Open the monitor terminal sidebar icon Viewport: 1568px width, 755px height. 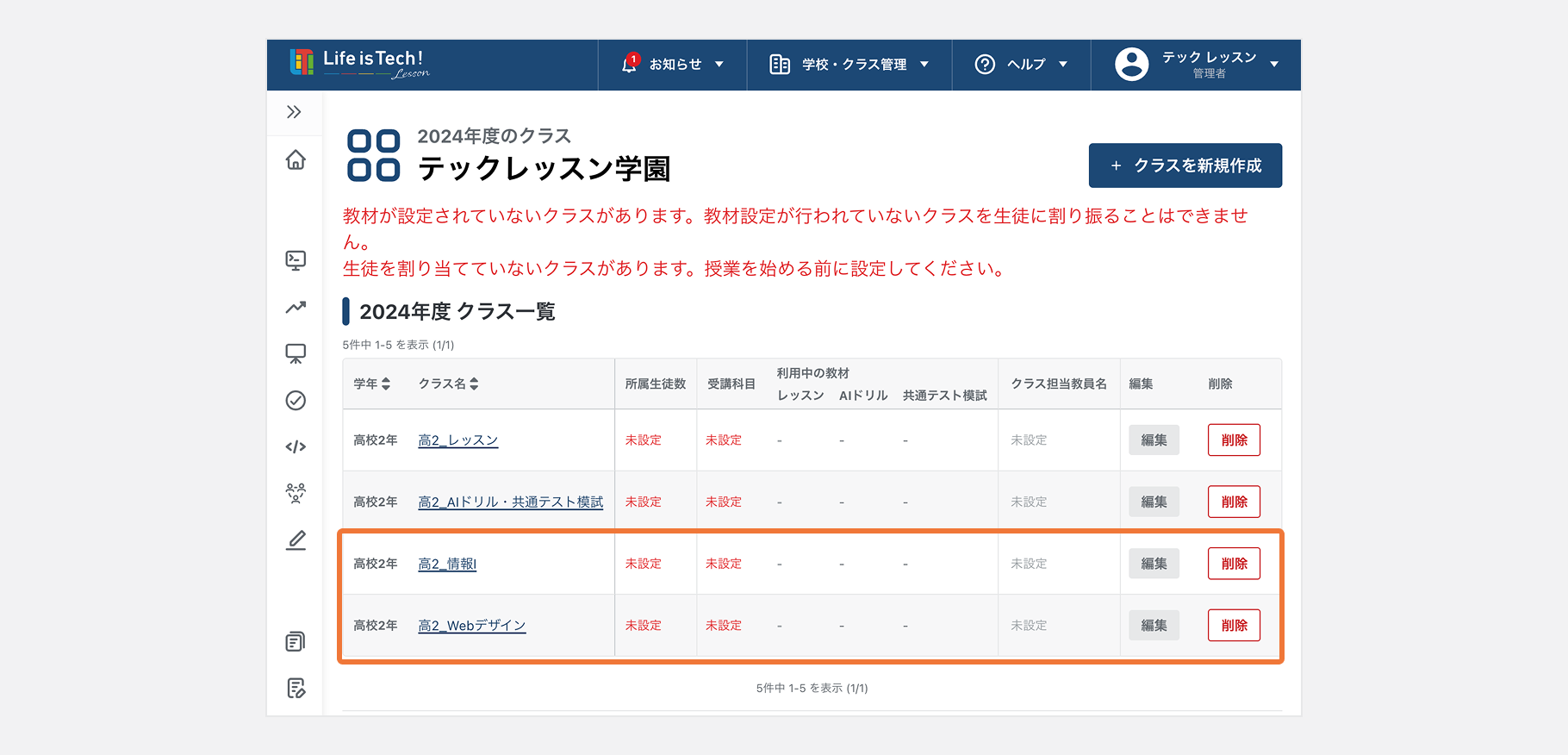pos(296,260)
